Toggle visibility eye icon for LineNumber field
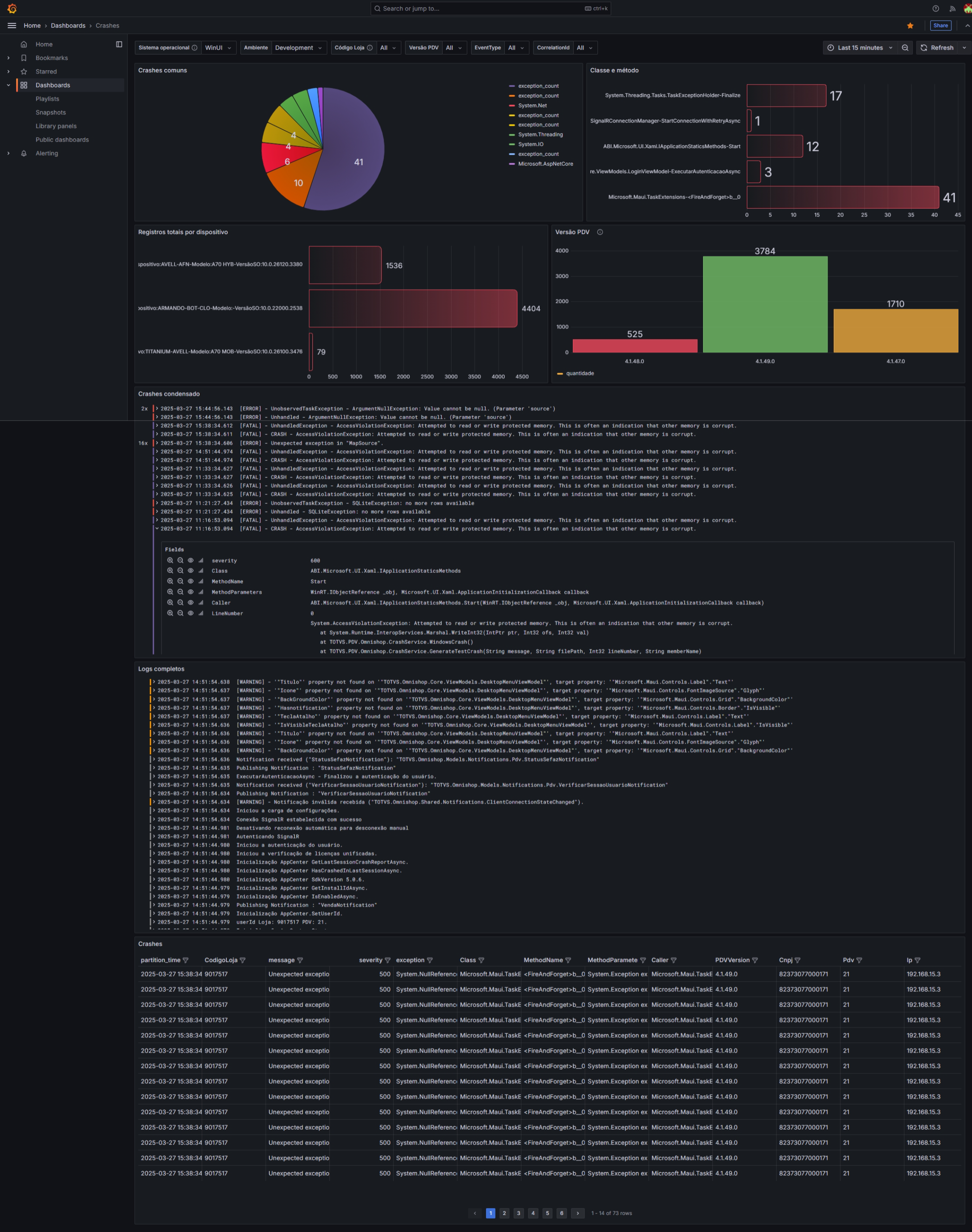The image size is (972, 1232). [191, 613]
